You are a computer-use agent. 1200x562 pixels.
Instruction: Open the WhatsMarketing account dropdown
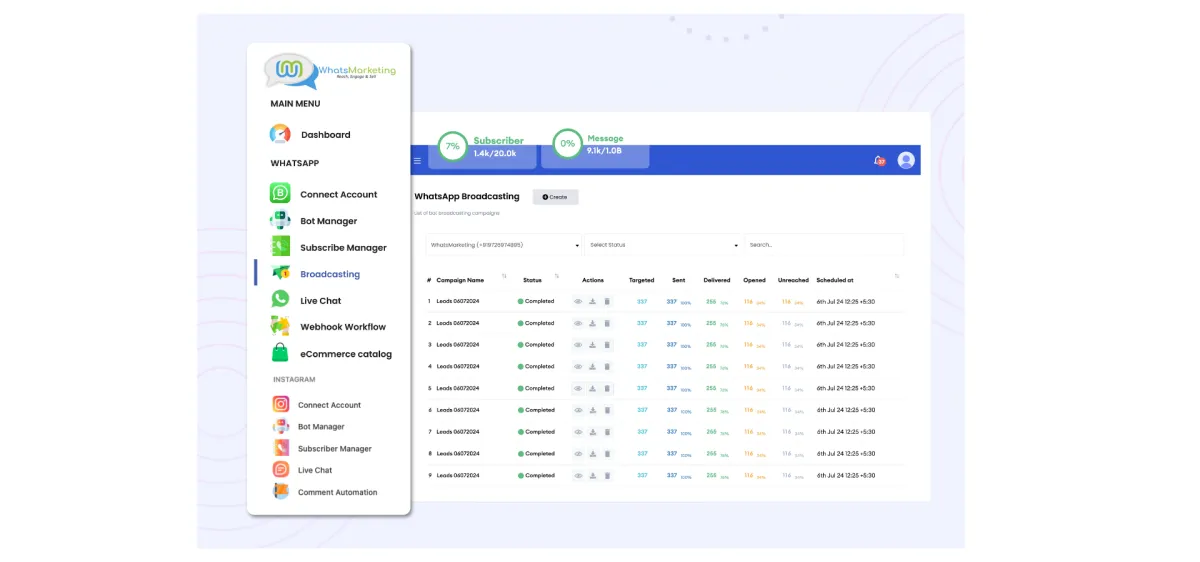pyautogui.click(x=503, y=245)
